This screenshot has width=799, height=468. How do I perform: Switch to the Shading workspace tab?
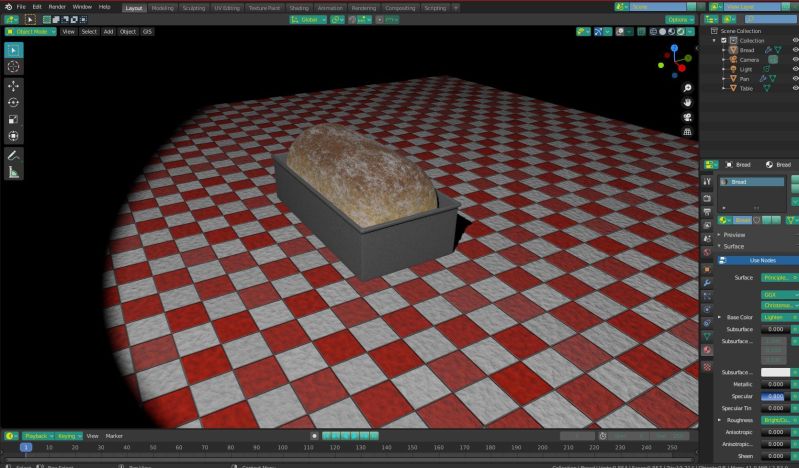point(299,8)
